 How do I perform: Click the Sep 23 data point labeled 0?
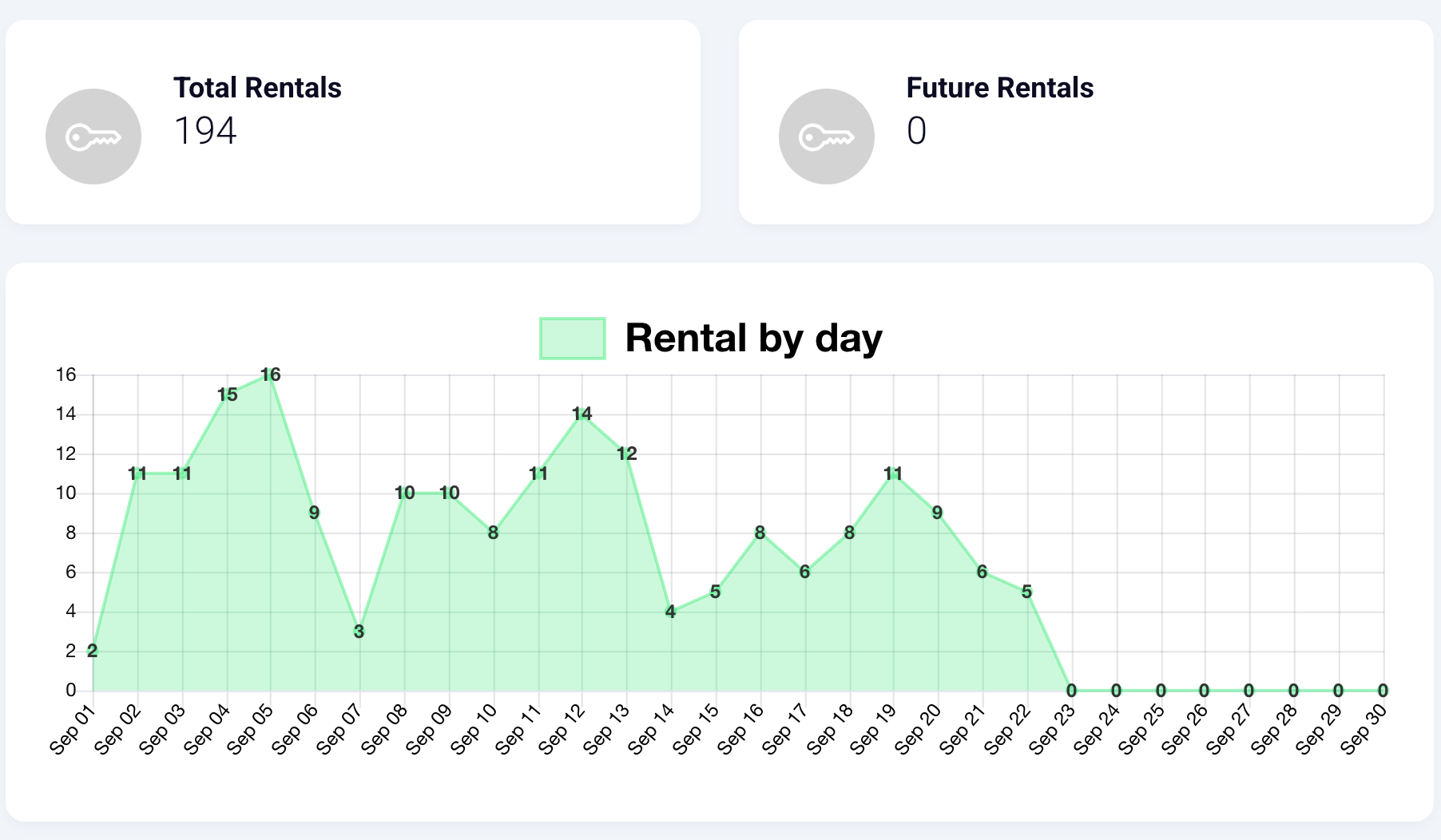click(1072, 691)
